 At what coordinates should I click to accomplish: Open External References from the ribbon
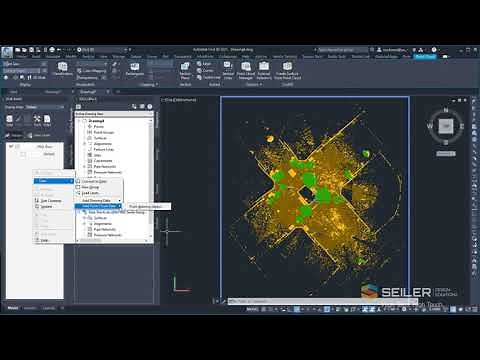click(264, 71)
